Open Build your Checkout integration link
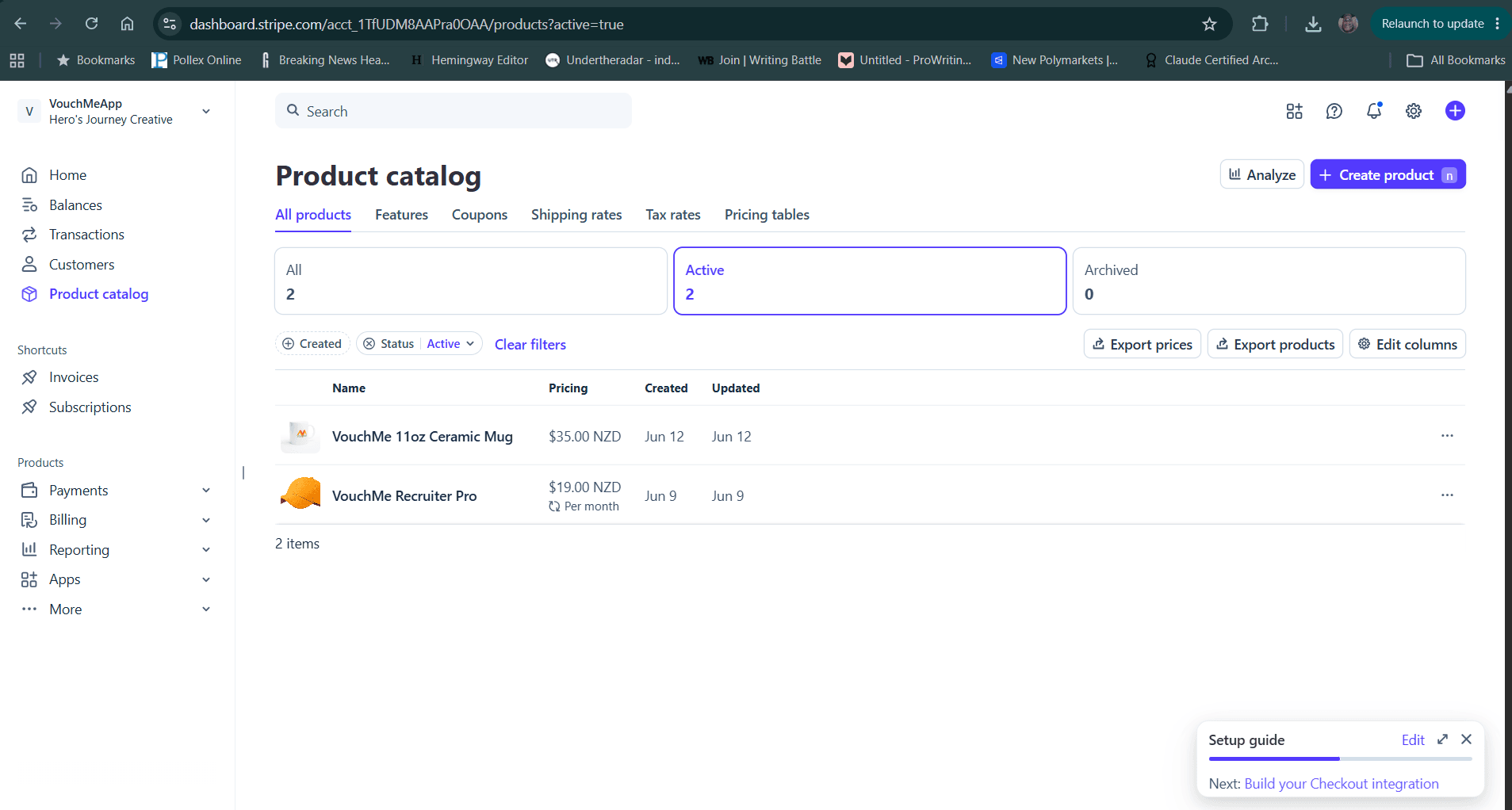 pyautogui.click(x=1342, y=784)
